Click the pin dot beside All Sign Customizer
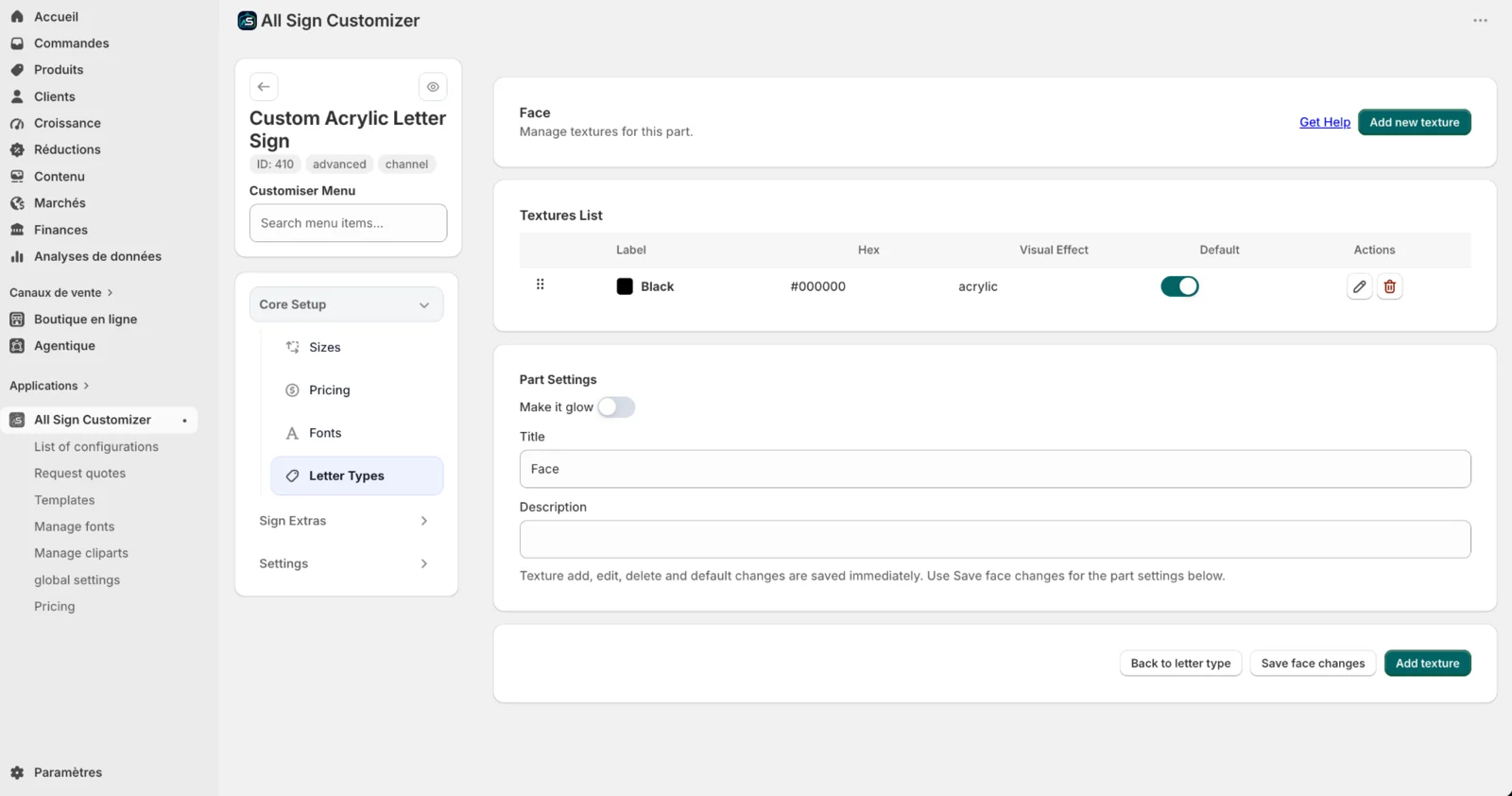 [x=184, y=421]
